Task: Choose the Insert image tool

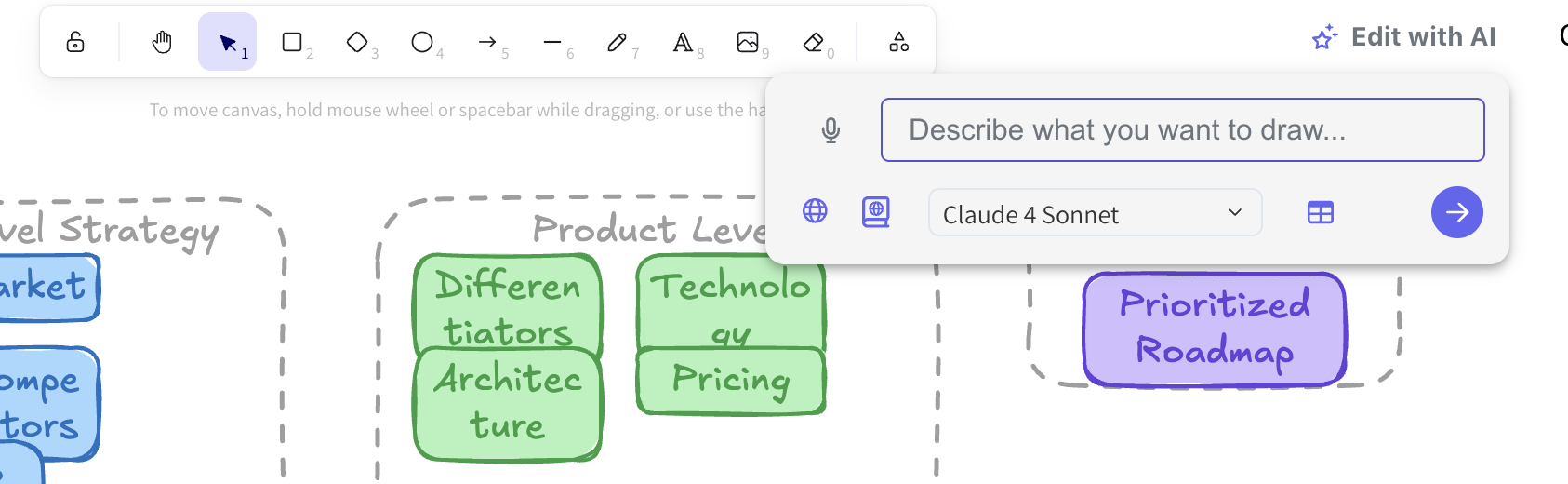Action: (748, 42)
